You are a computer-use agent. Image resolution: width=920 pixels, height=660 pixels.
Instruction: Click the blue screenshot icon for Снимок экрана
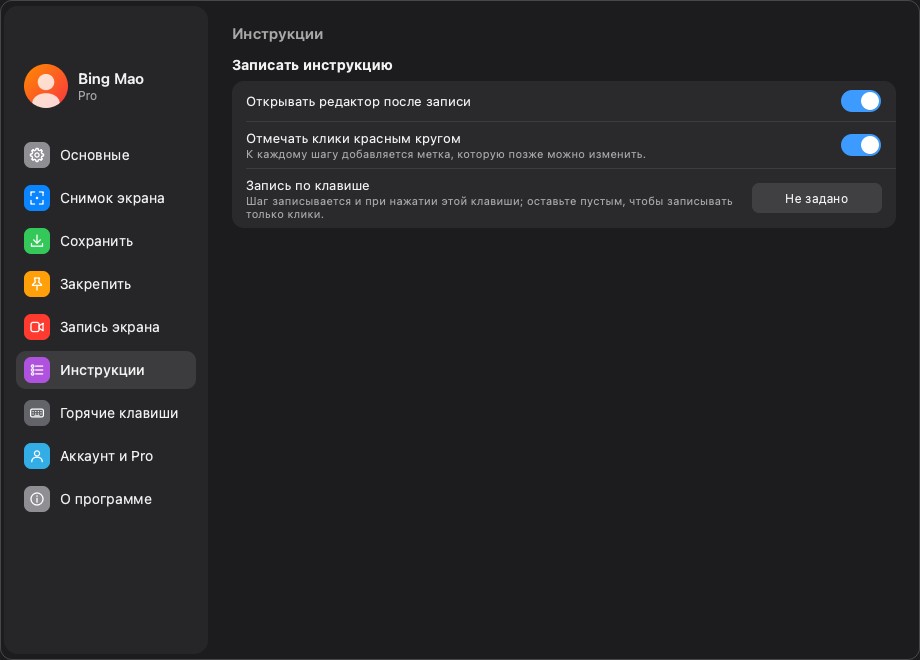pos(37,198)
